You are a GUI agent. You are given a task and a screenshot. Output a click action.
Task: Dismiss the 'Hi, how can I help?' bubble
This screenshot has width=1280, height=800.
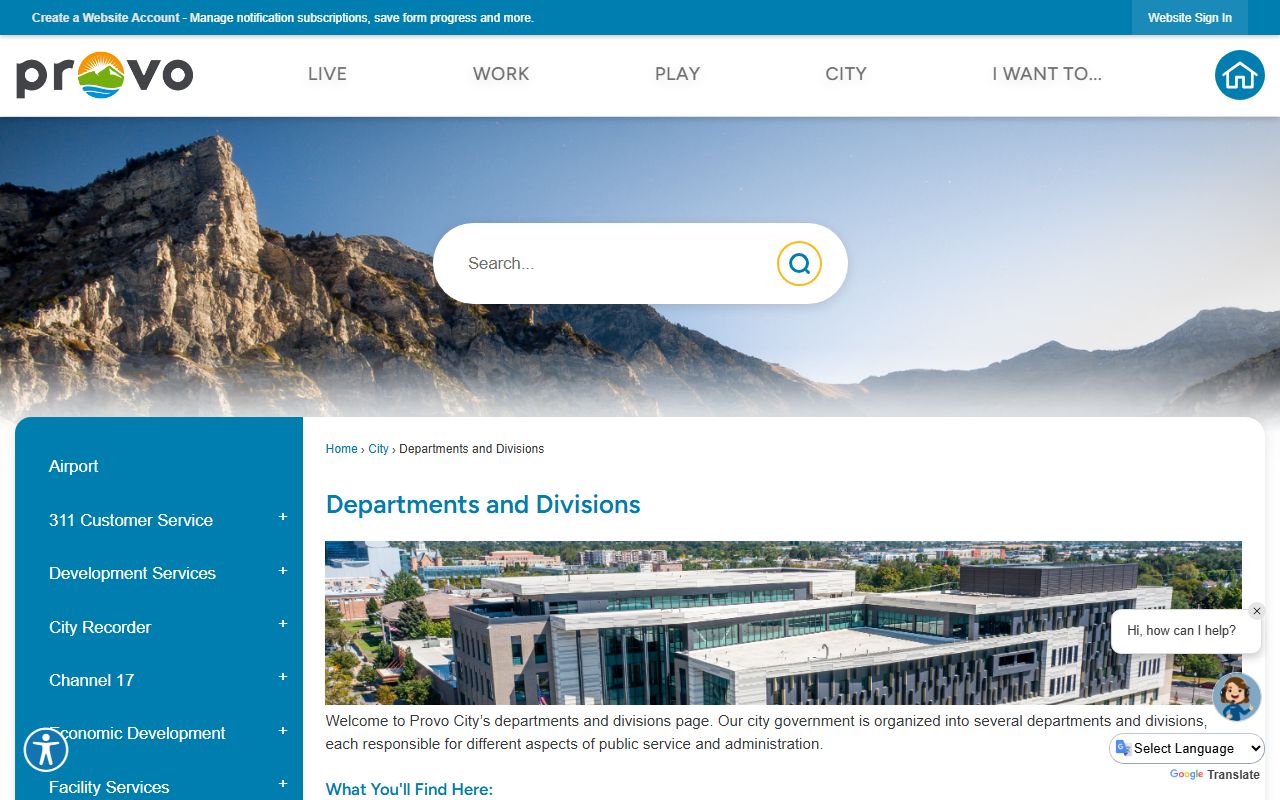[1257, 611]
